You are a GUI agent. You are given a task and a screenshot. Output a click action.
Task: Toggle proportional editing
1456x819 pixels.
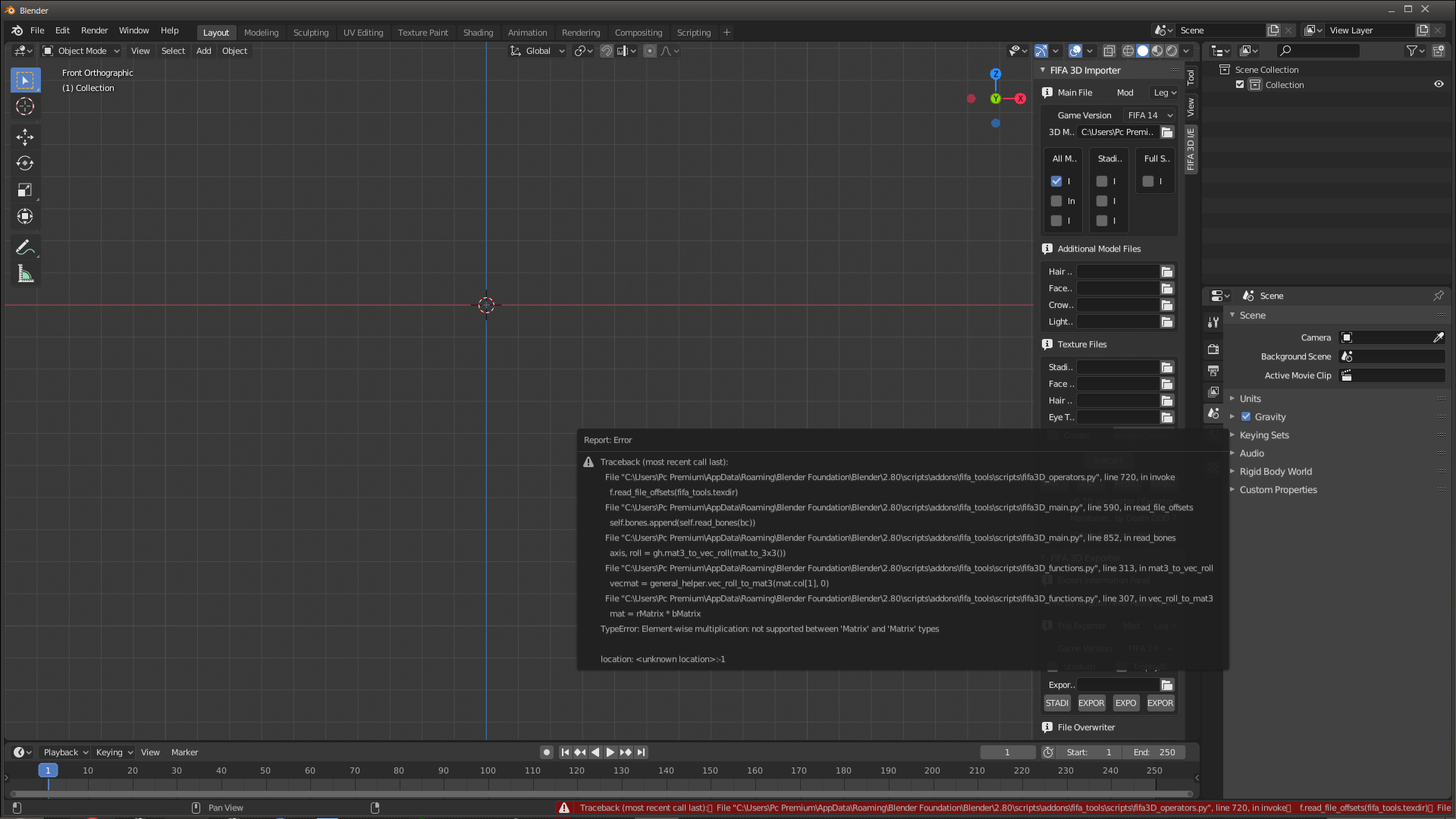(650, 51)
